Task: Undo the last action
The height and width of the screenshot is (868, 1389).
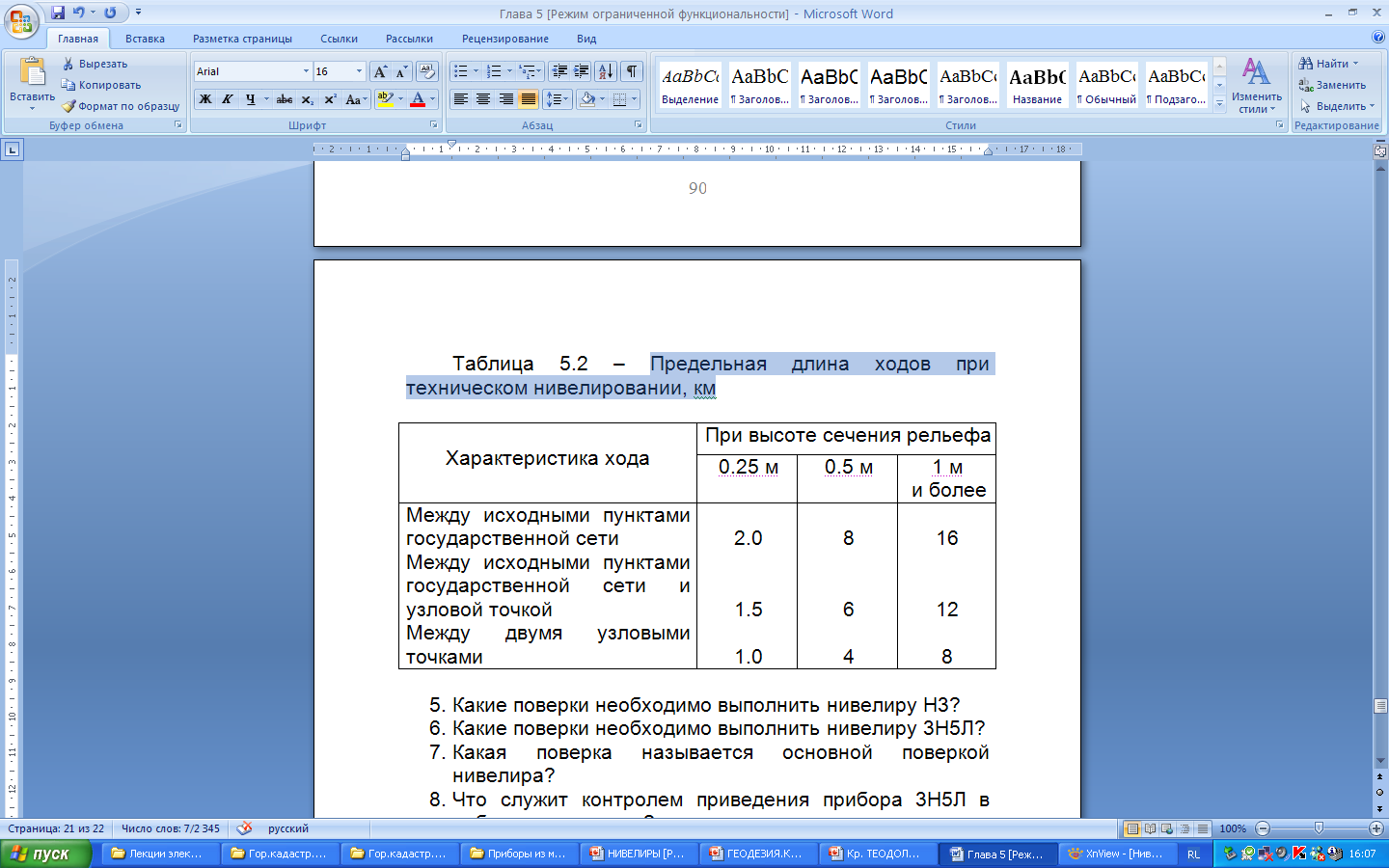Action: 78,14
